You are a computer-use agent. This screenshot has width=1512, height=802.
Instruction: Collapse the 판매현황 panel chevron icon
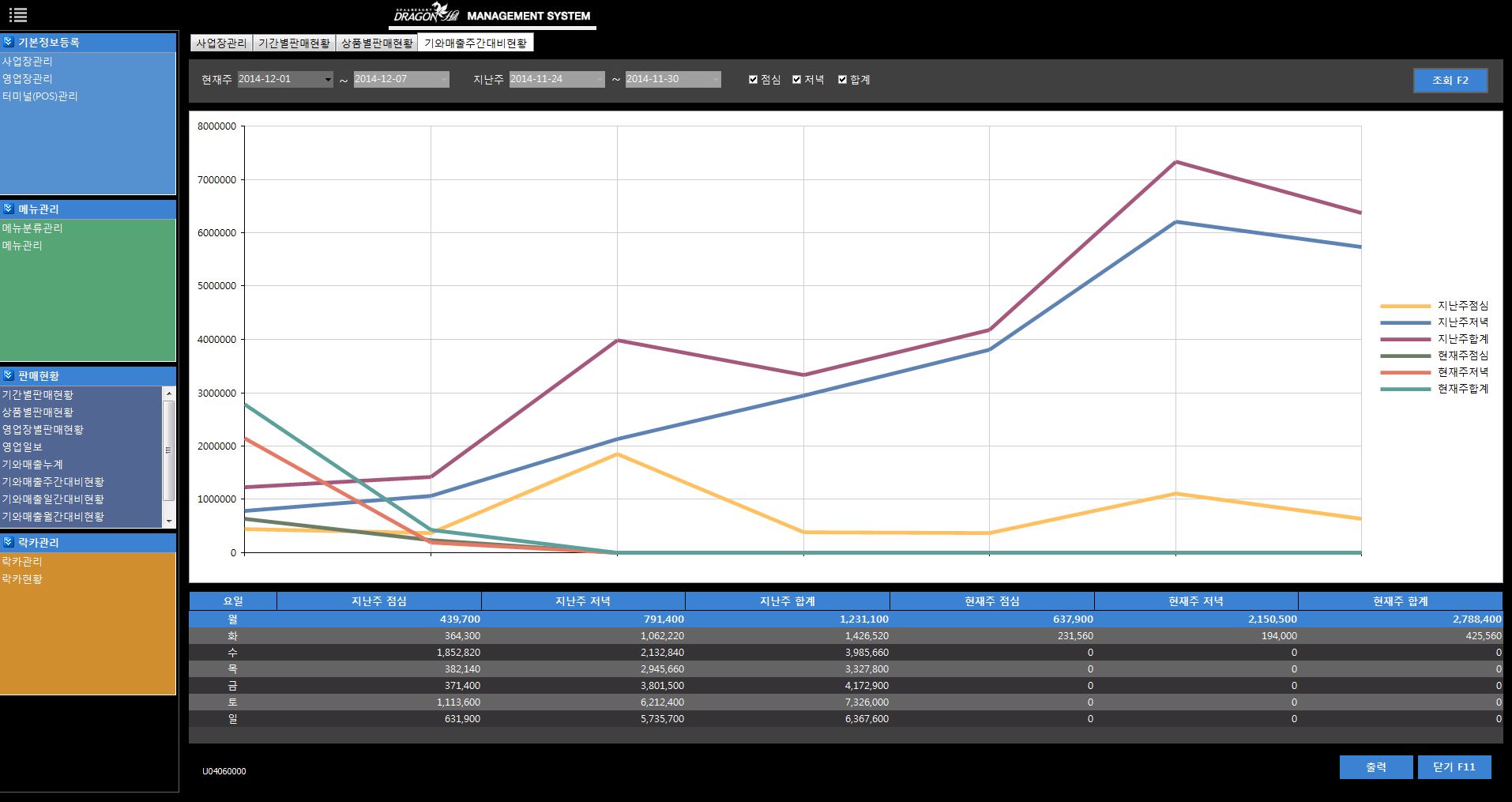coord(9,376)
